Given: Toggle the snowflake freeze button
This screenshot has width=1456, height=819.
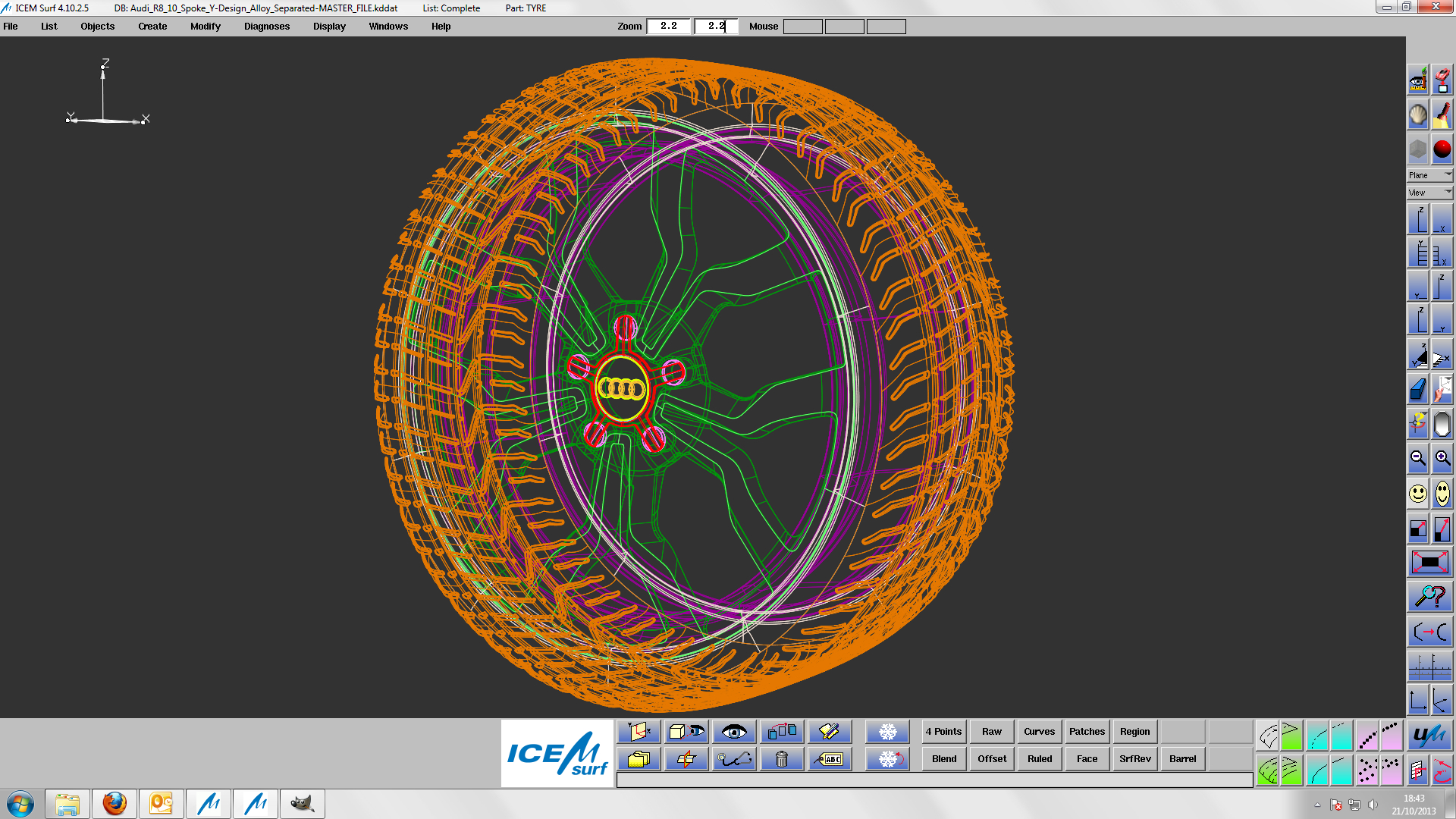Looking at the screenshot, I should (x=887, y=732).
